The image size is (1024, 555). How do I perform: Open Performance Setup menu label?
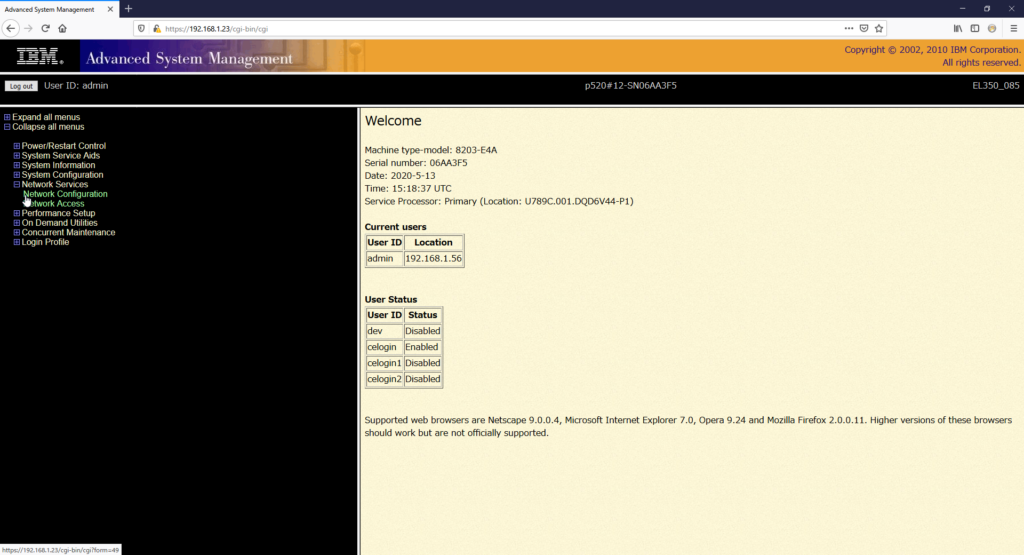[x=58, y=213]
